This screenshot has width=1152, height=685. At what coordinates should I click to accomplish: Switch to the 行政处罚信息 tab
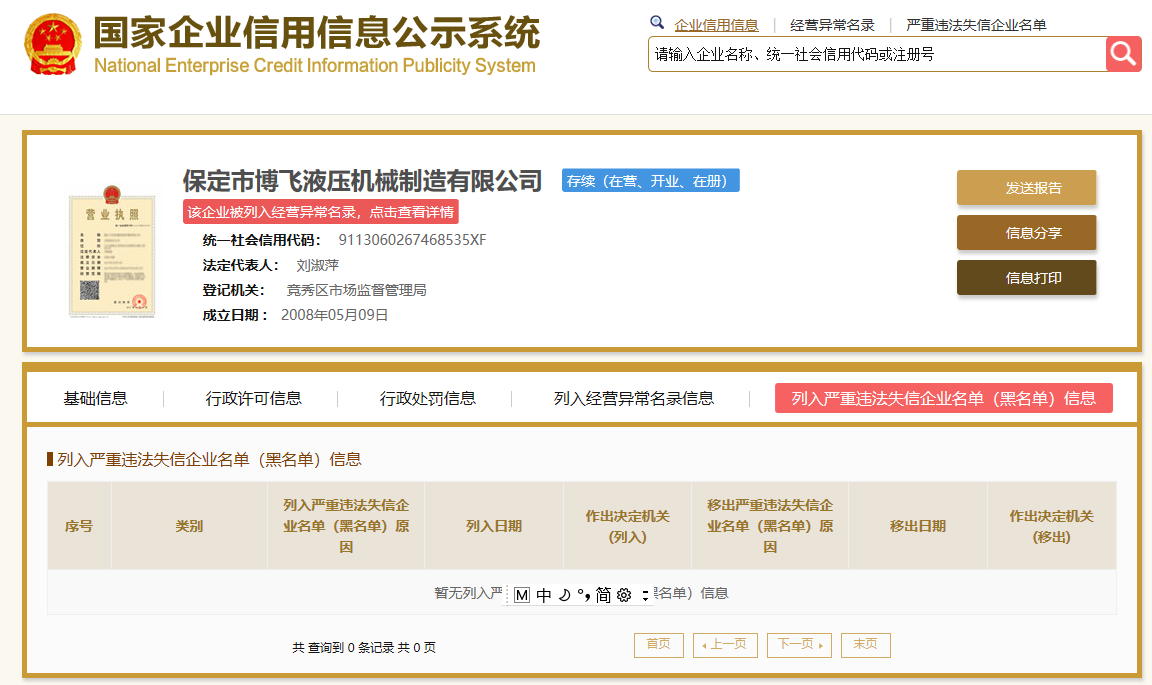(428, 398)
